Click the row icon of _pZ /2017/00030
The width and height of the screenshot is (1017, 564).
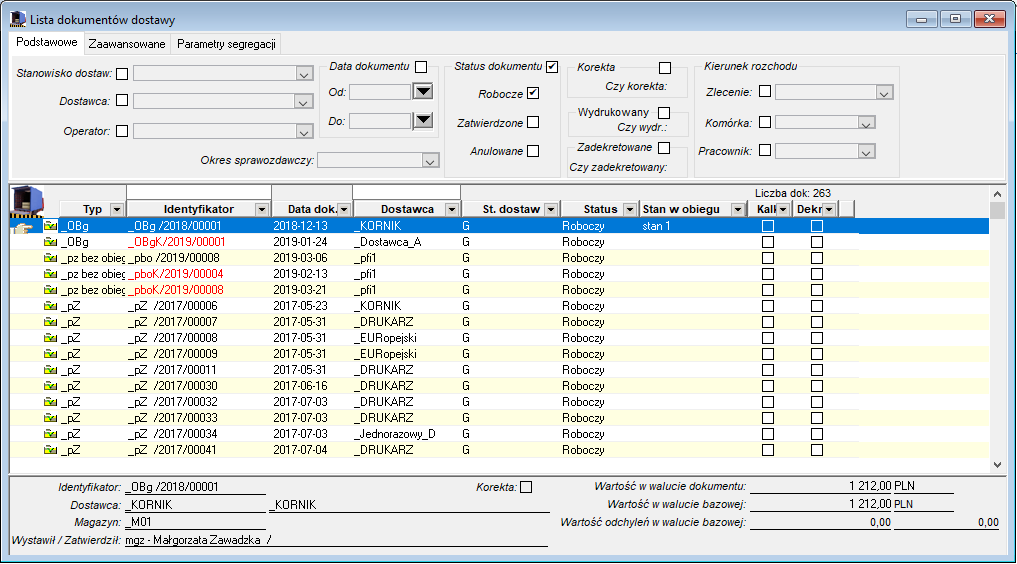click(50, 386)
